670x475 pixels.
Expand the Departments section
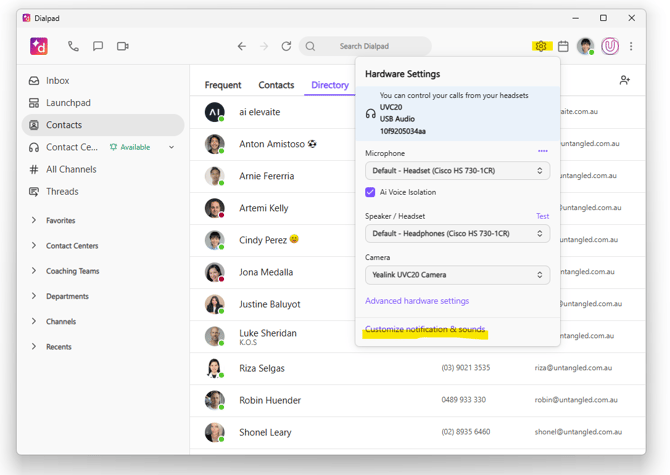click(34, 296)
